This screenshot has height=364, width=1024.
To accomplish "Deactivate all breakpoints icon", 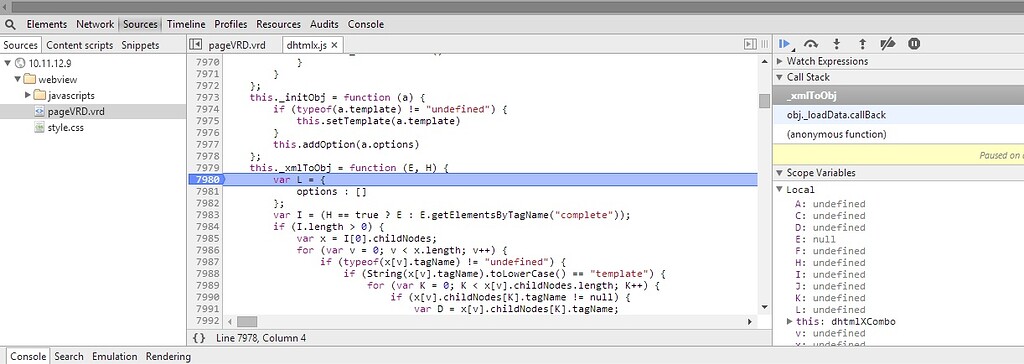I will (x=888, y=44).
